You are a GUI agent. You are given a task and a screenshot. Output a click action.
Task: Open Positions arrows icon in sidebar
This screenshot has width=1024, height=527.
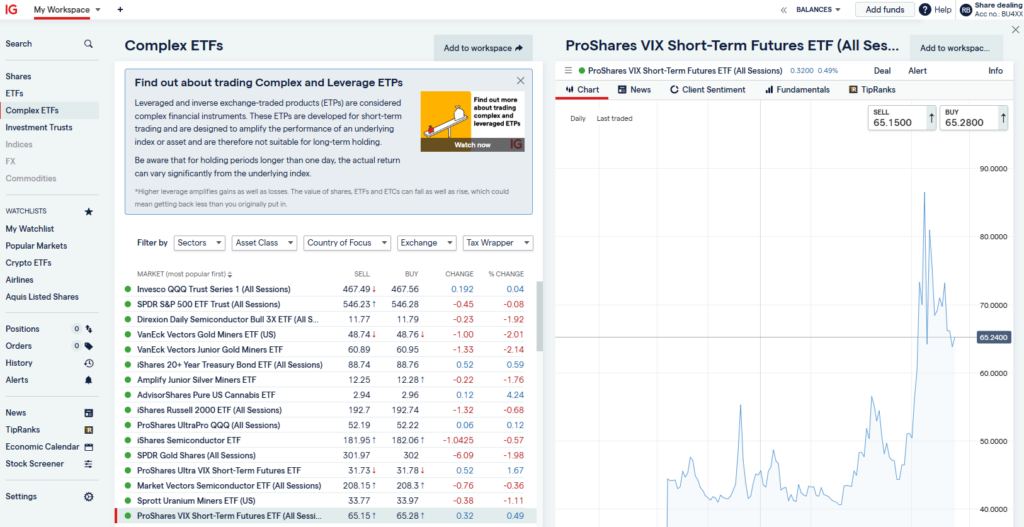pos(89,329)
